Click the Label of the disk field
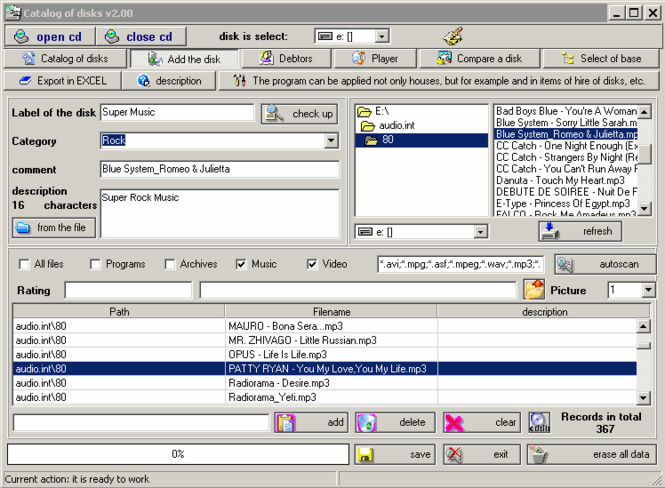 [177, 112]
